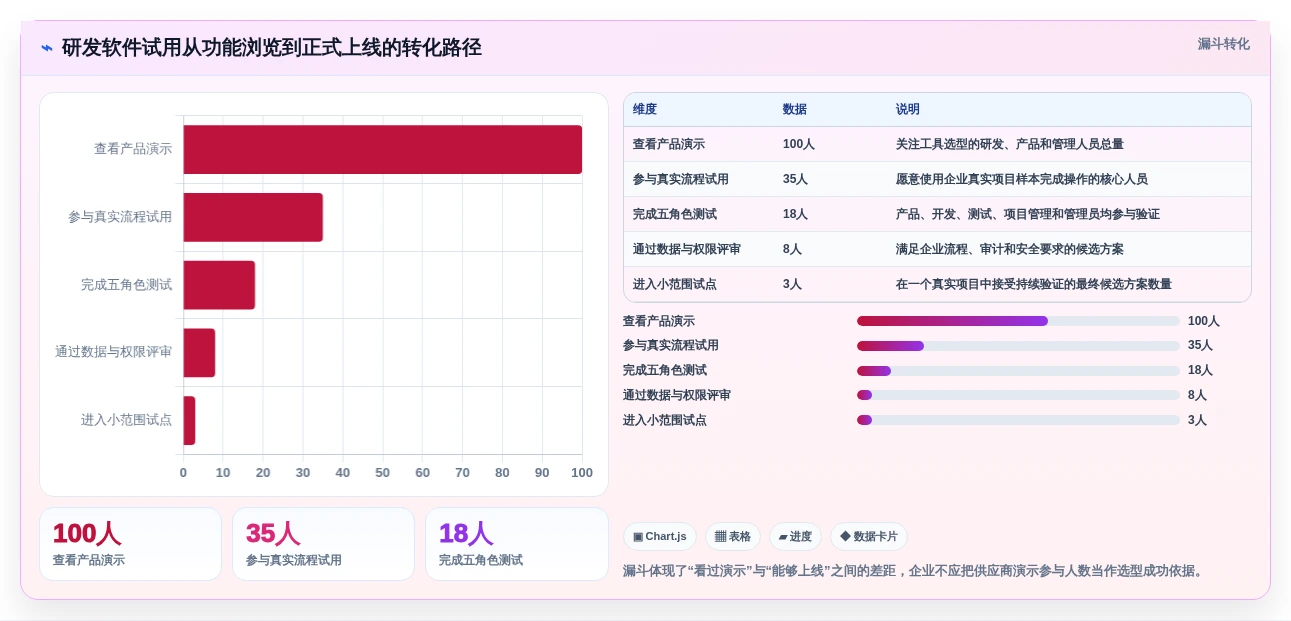Image resolution: width=1291 pixels, height=621 pixels.
Task: Click the progress list label 通过数据与权限评审
Action: click(677, 395)
